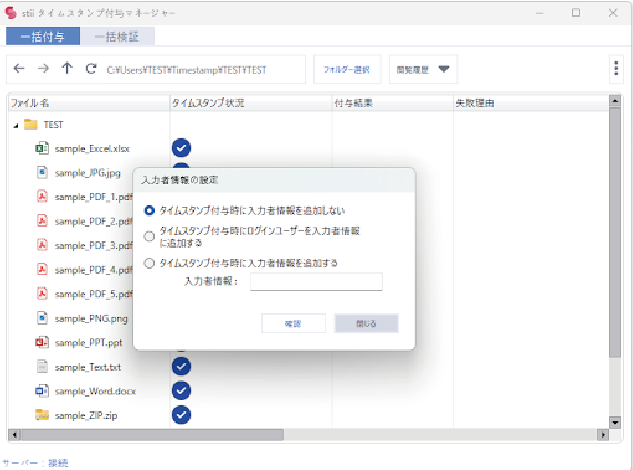Collapse the TEST folder tree node
Screen dimensions: 633x470
point(15,125)
